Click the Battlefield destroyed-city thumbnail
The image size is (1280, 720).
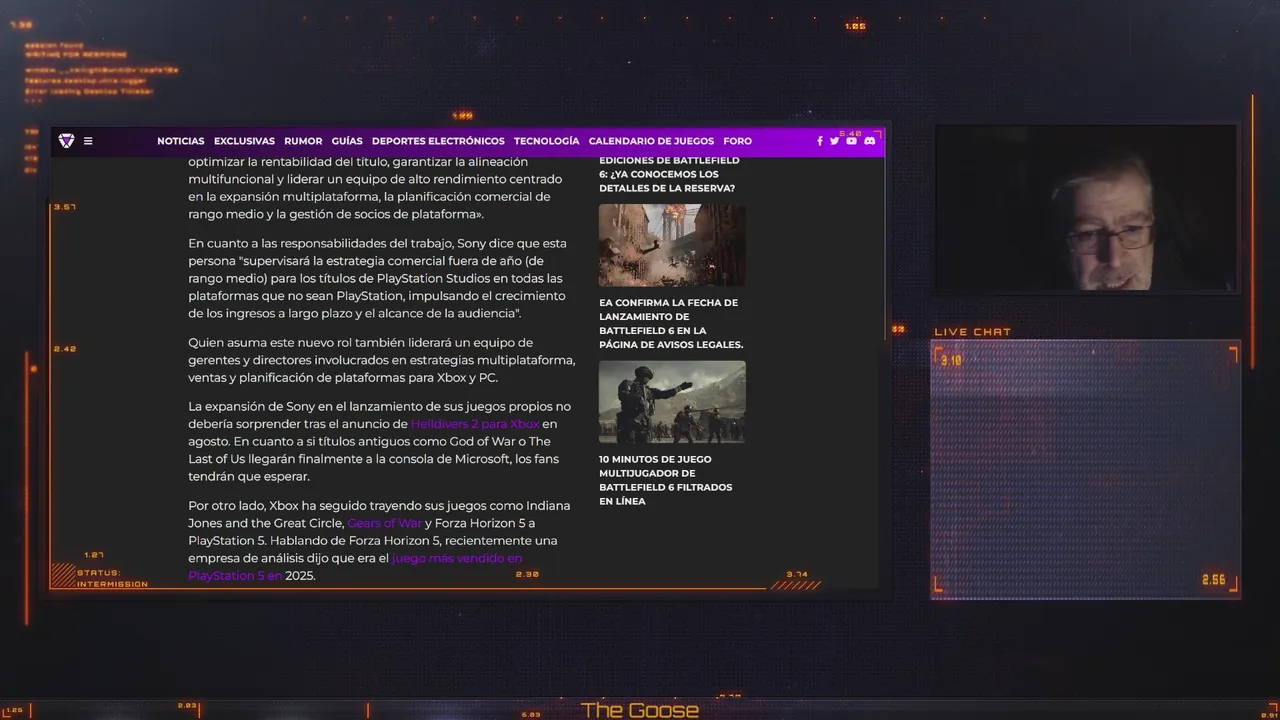pyautogui.click(x=672, y=245)
